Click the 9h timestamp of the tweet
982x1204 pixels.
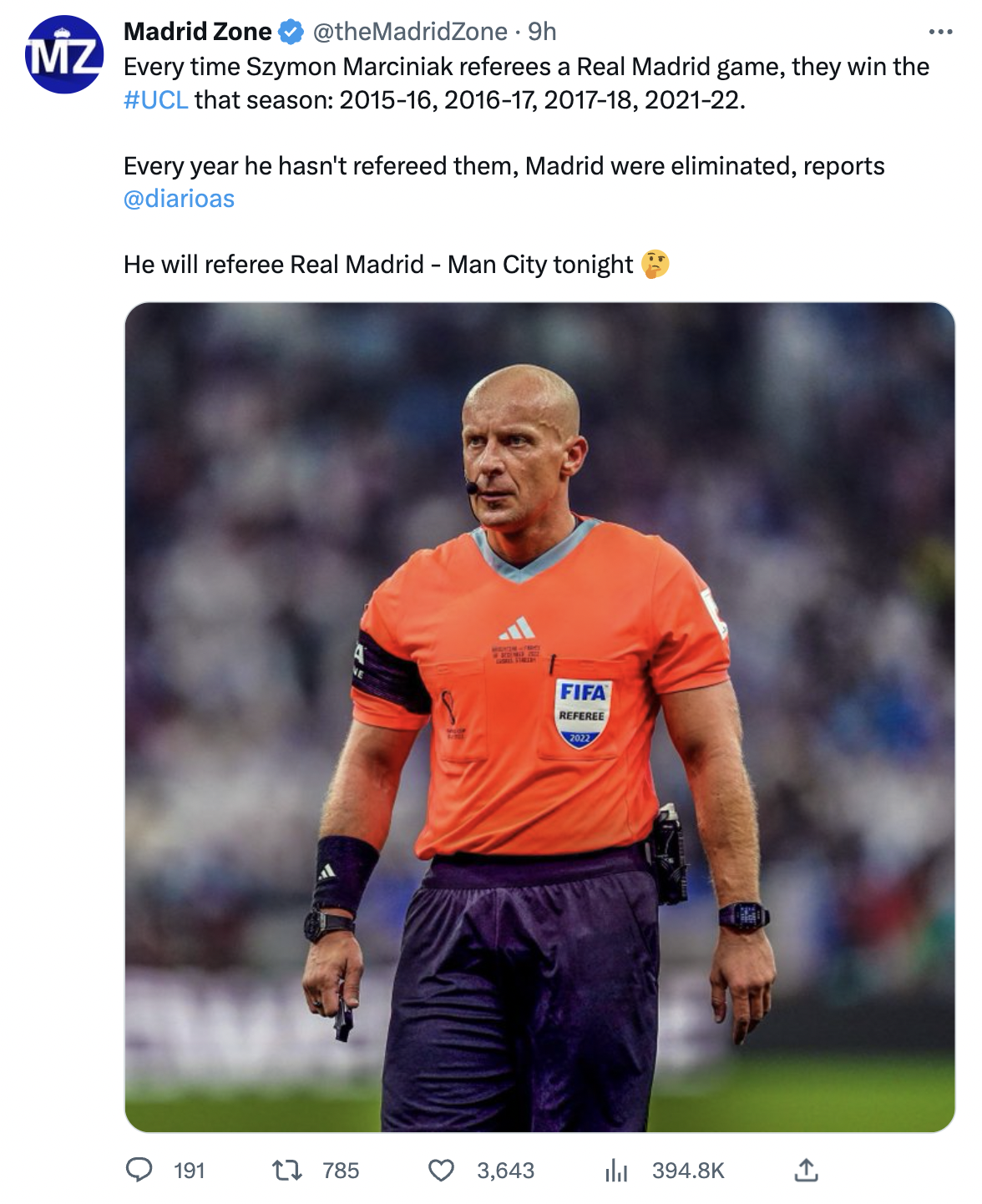[542, 32]
